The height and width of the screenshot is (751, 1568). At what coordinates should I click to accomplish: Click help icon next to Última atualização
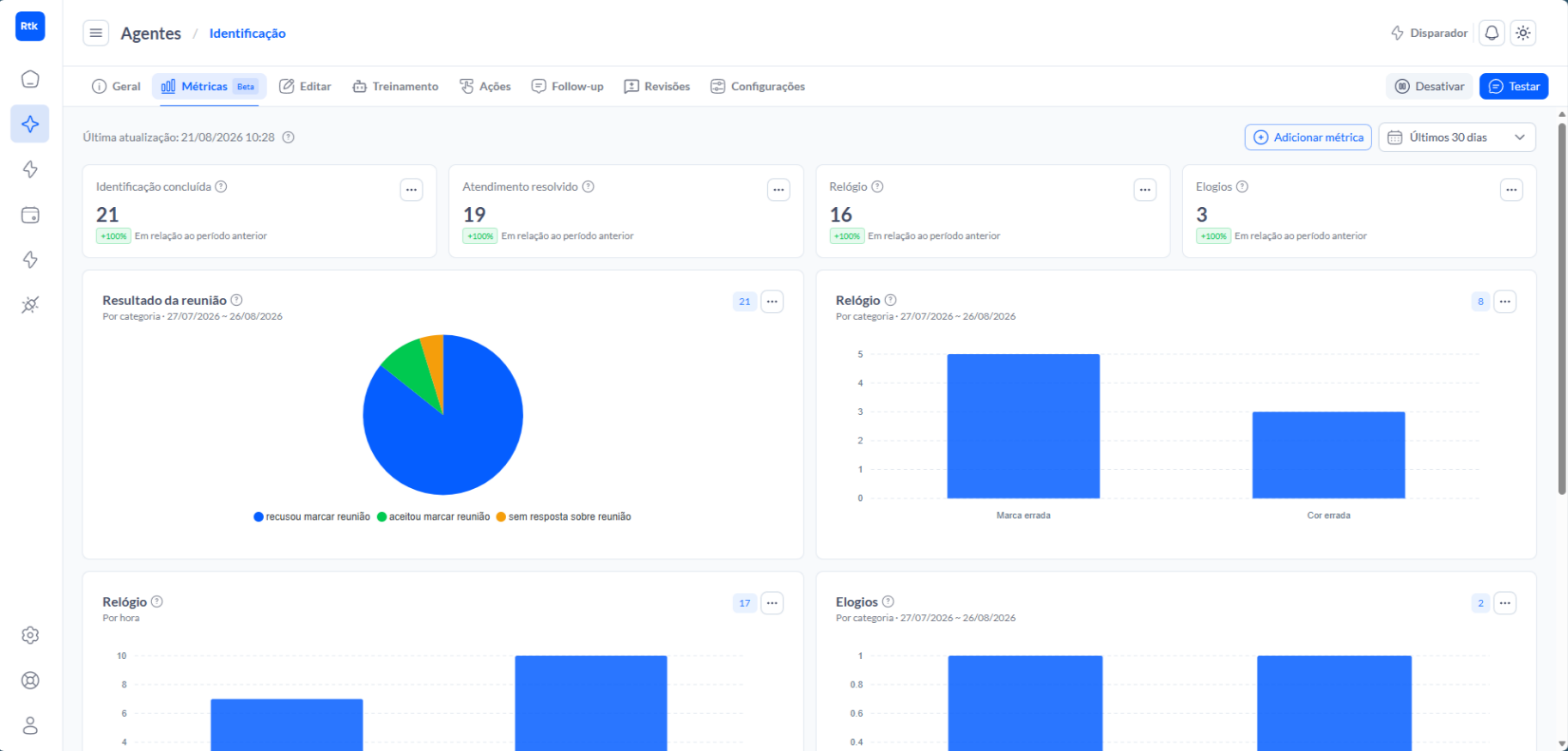[289, 137]
